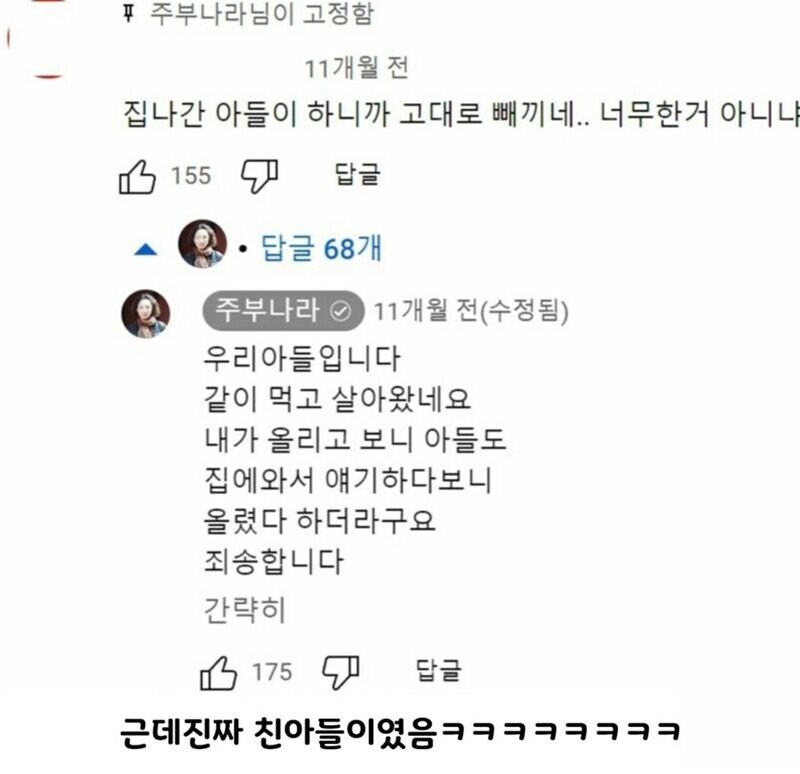Click the small avatar next to 답글 68개
This screenshot has height=774, width=800.
(x=202, y=244)
